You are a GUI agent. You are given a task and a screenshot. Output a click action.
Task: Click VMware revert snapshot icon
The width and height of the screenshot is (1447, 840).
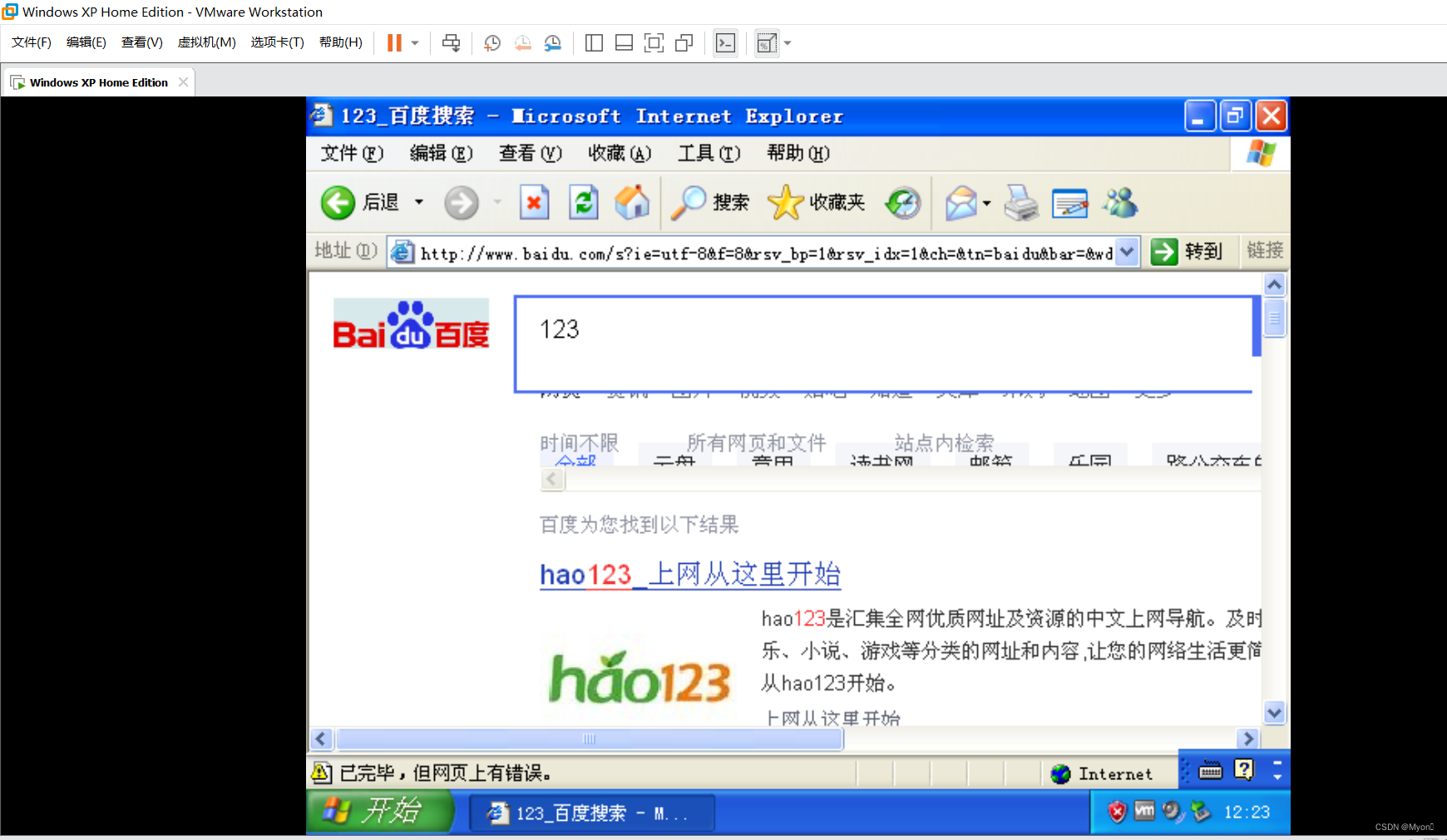(522, 43)
